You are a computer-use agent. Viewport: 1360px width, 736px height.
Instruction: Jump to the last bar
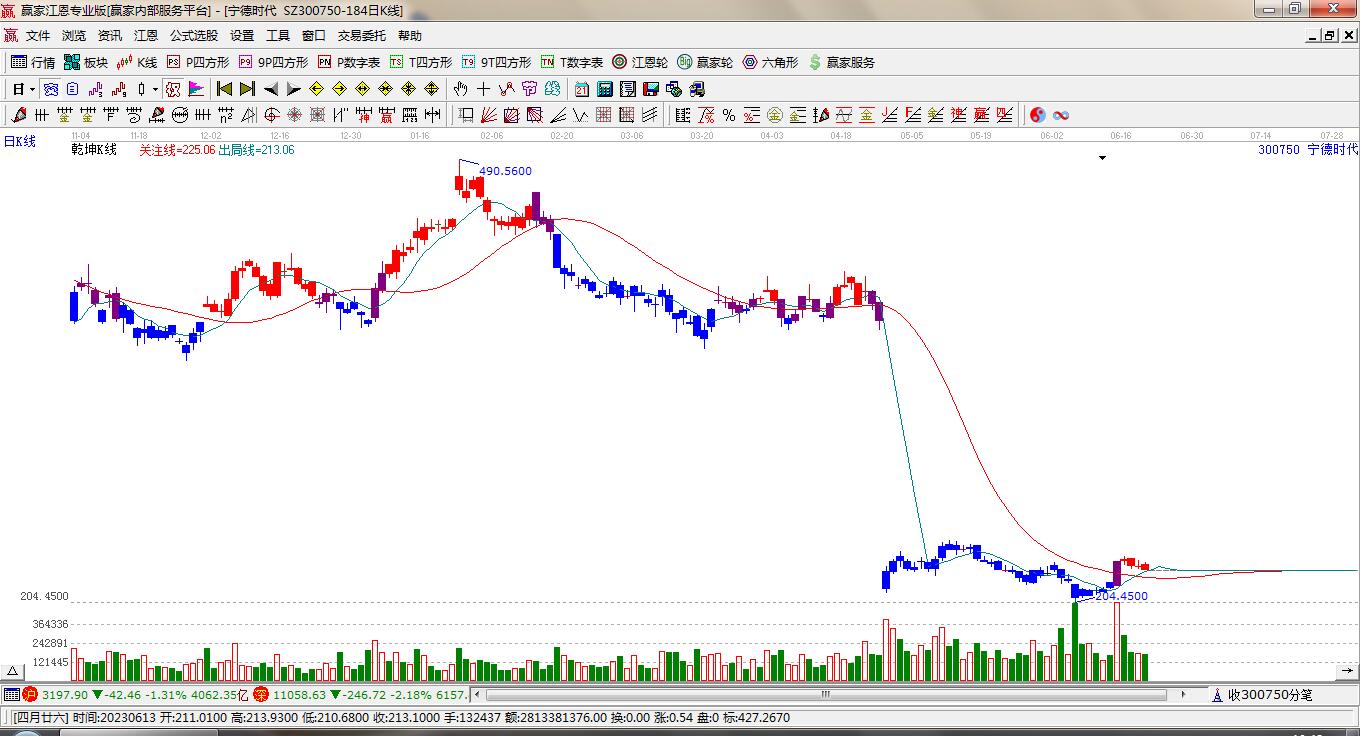247,89
